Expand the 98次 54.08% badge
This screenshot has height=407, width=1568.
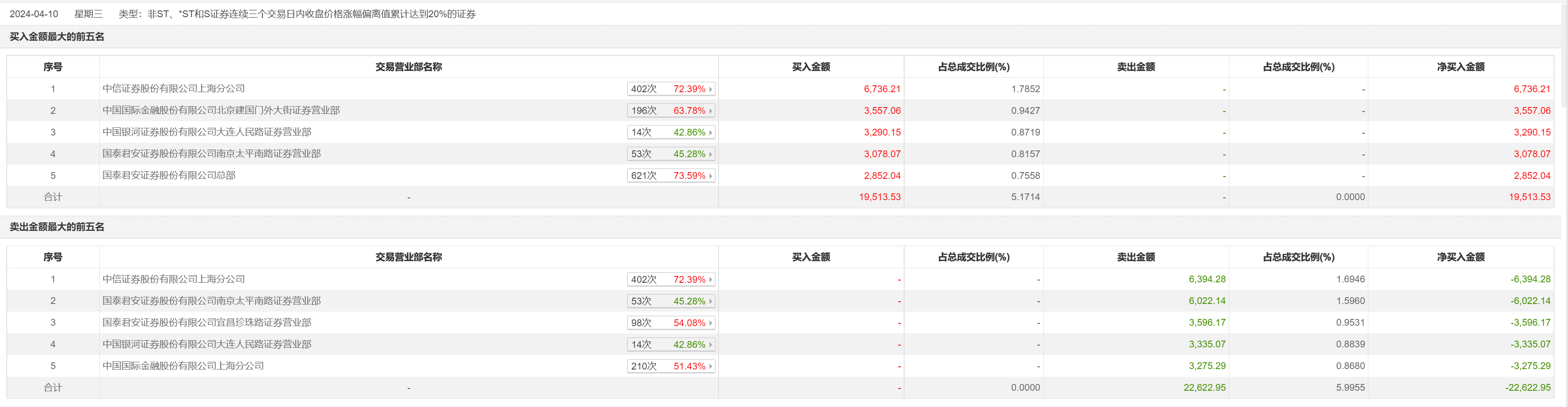tap(670, 323)
